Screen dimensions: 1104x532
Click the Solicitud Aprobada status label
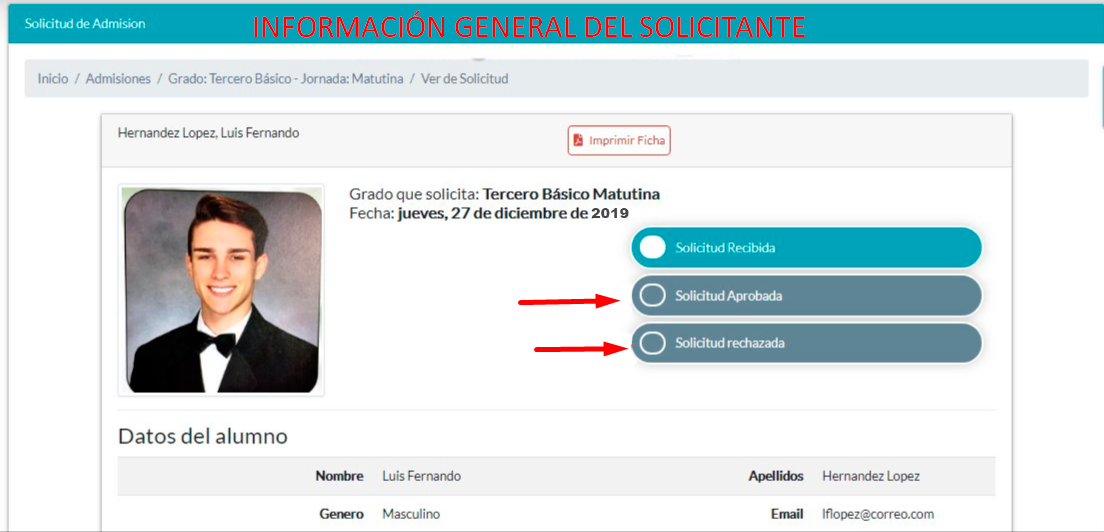coord(729,296)
